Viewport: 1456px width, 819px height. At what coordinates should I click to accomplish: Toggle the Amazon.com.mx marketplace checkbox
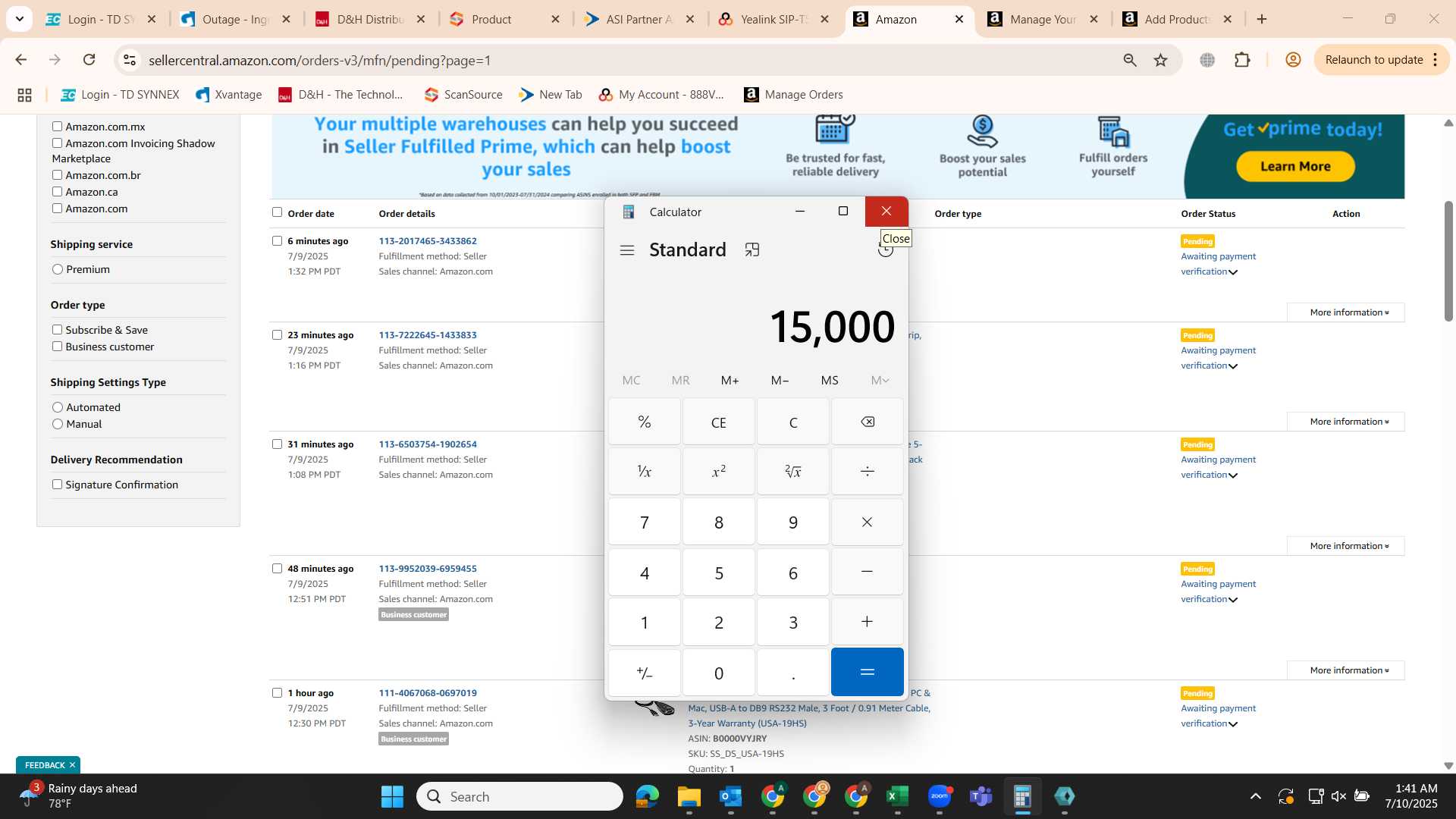pyautogui.click(x=57, y=127)
